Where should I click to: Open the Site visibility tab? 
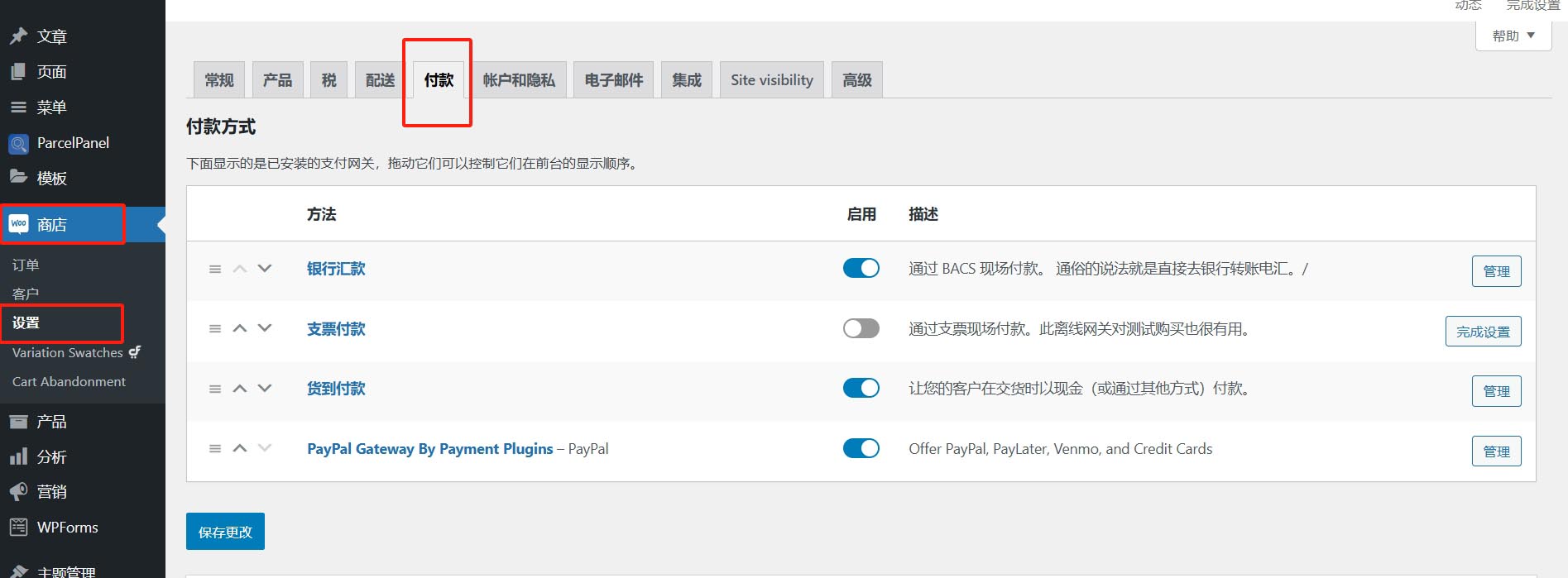tap(771, 80)
